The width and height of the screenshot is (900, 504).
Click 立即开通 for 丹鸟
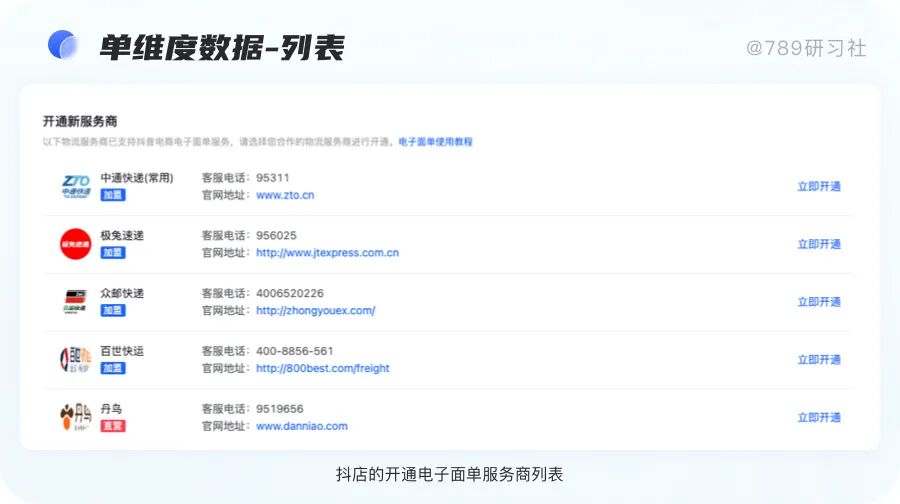pos(818,417)
